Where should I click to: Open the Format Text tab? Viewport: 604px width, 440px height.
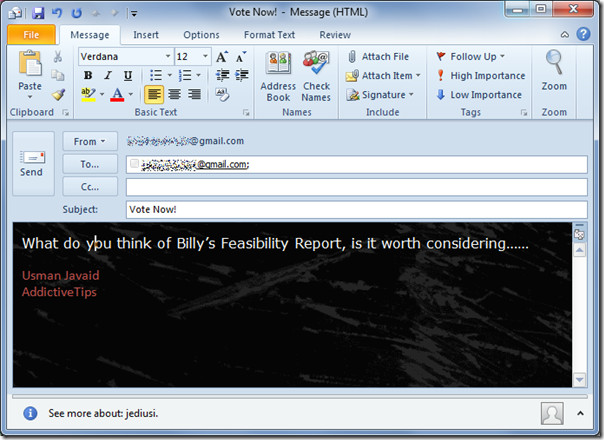(x=269, y=35)
